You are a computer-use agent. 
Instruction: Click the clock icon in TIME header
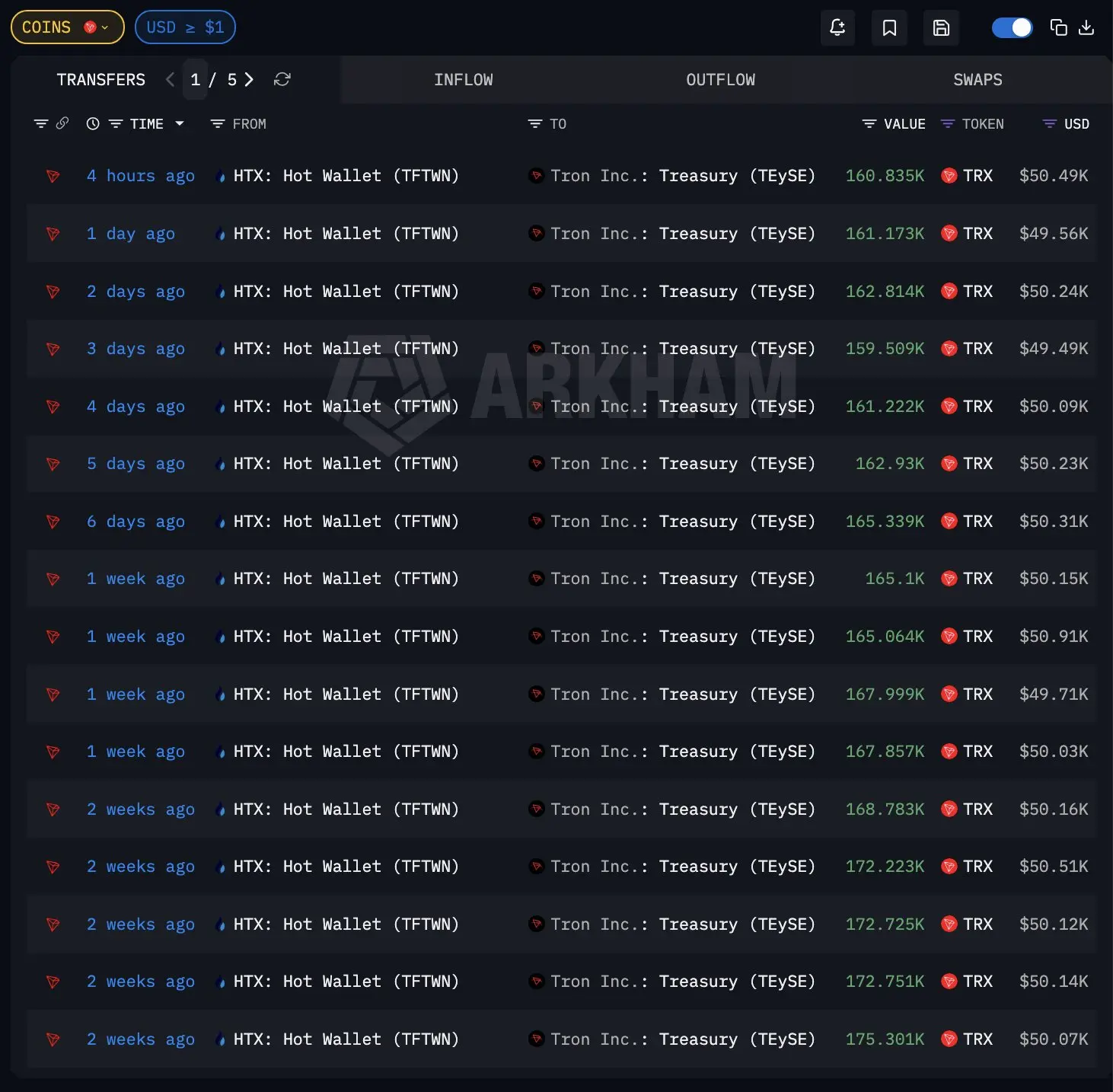[x=93, y=123]
